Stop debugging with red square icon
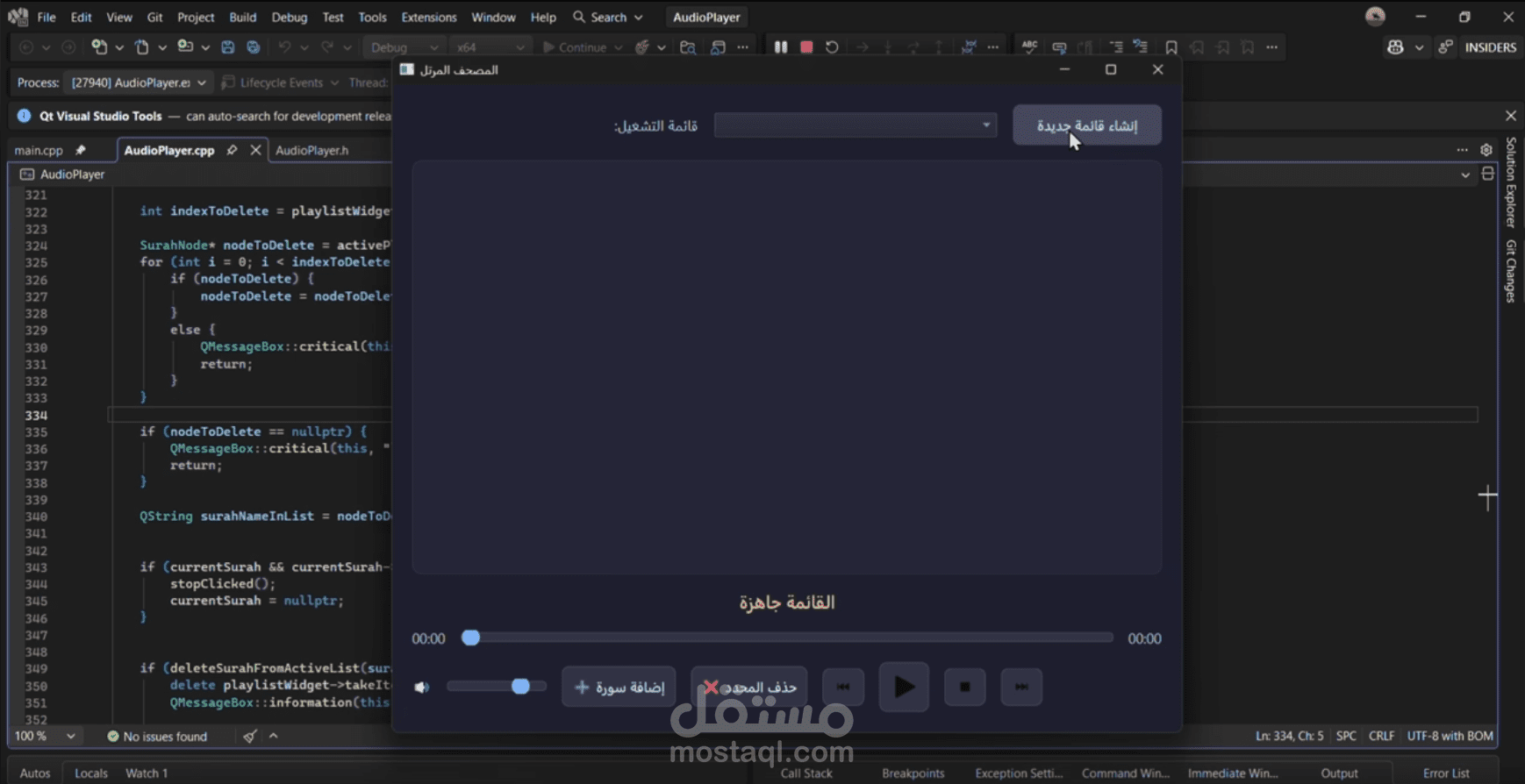 (806, 47)
